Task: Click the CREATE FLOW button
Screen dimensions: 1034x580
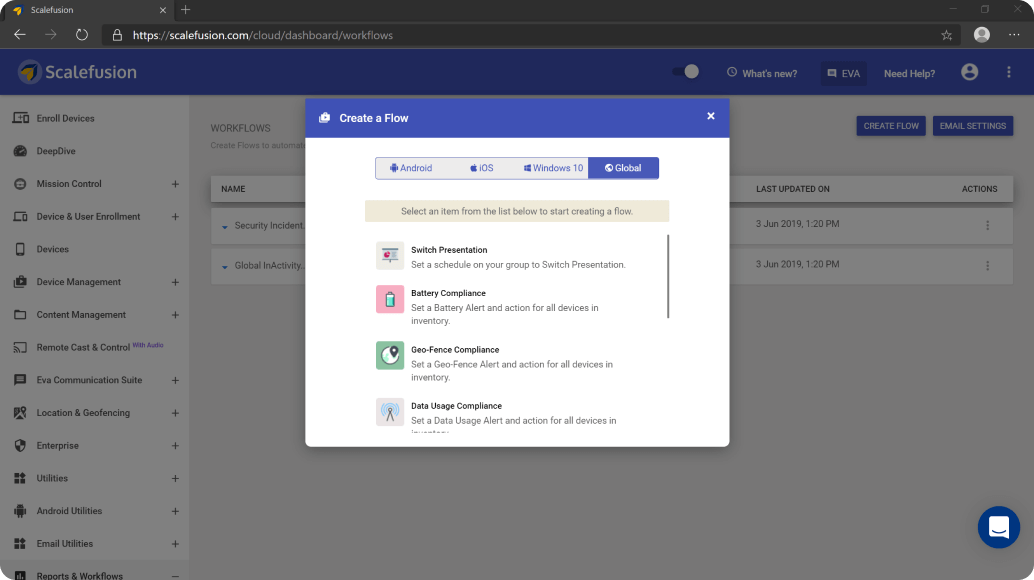Action: (x=890, y=125)
